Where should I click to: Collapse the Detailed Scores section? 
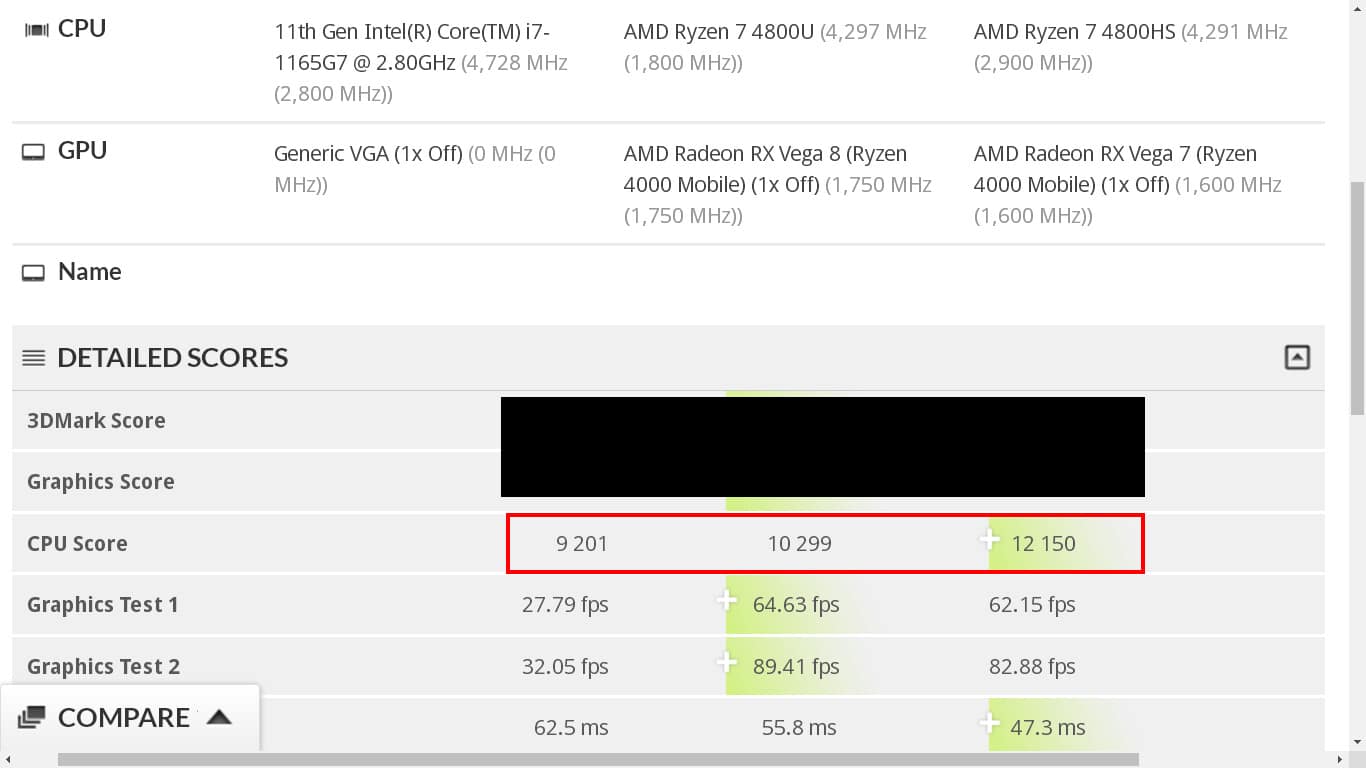(x=1297, y=357)
